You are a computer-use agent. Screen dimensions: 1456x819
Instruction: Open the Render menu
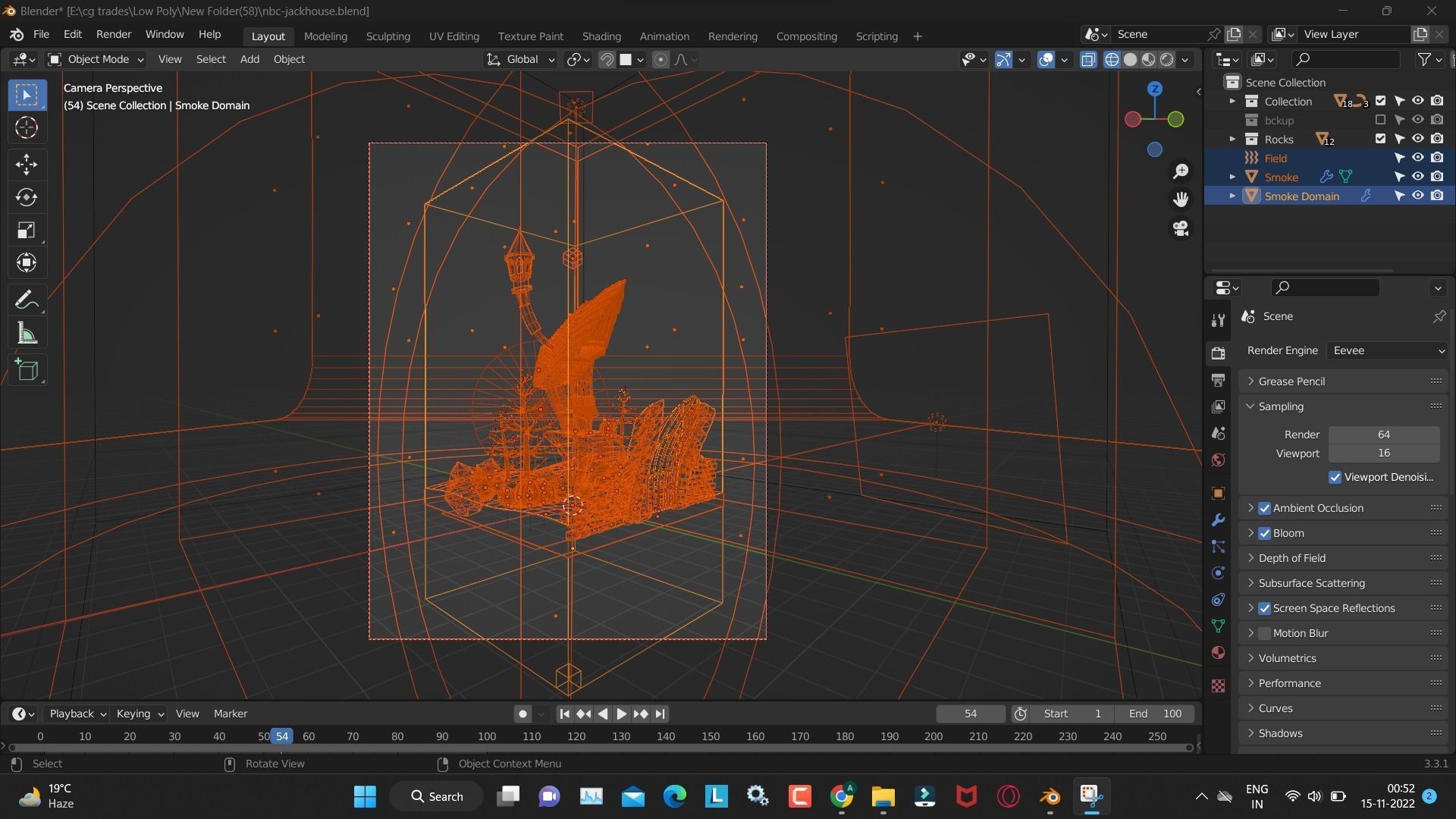click(x=113, y=34)
